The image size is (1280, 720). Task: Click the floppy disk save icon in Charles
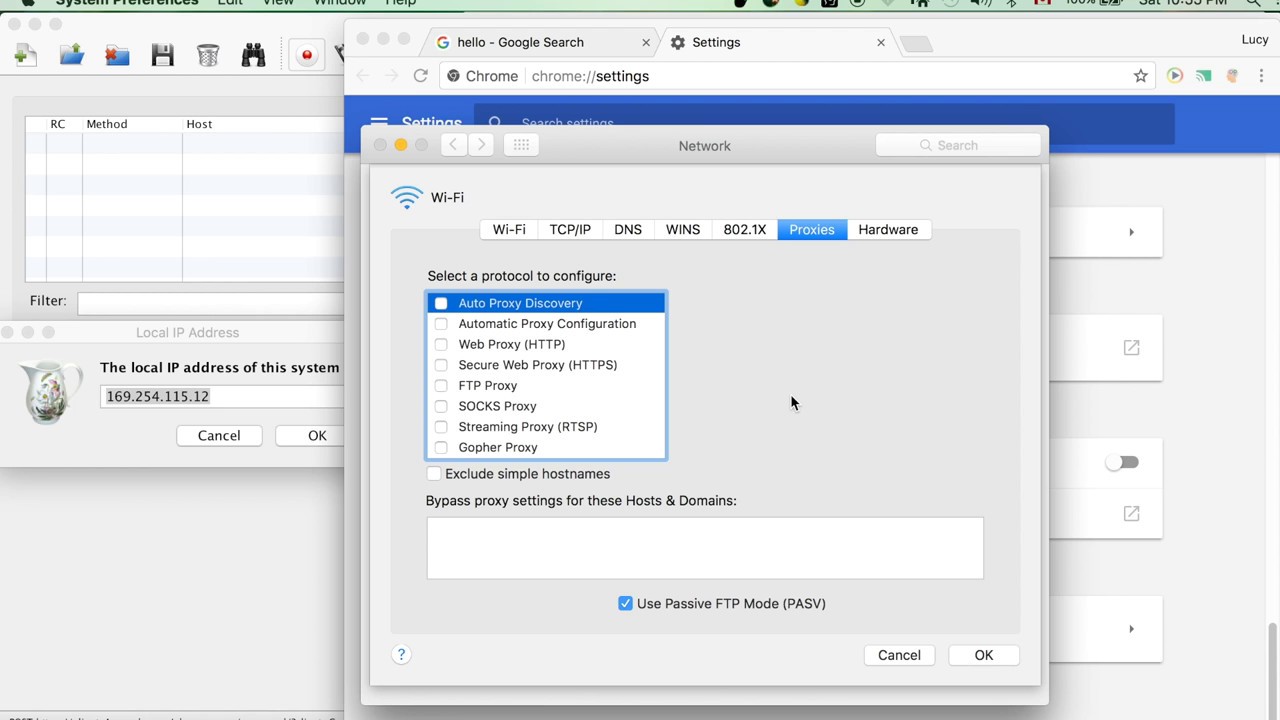click(x=162, y=55)
